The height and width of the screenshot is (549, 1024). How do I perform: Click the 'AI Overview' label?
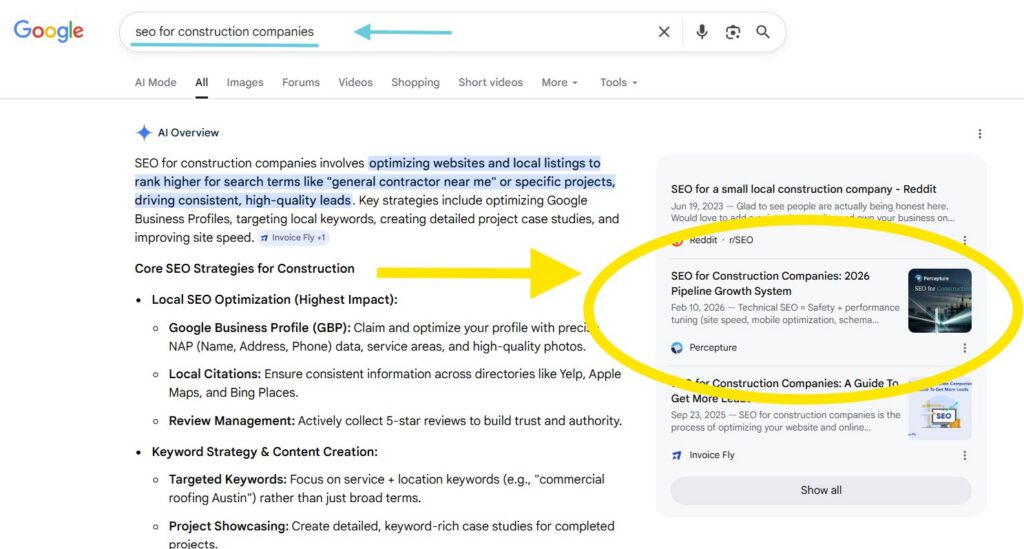tap(188, 133)
